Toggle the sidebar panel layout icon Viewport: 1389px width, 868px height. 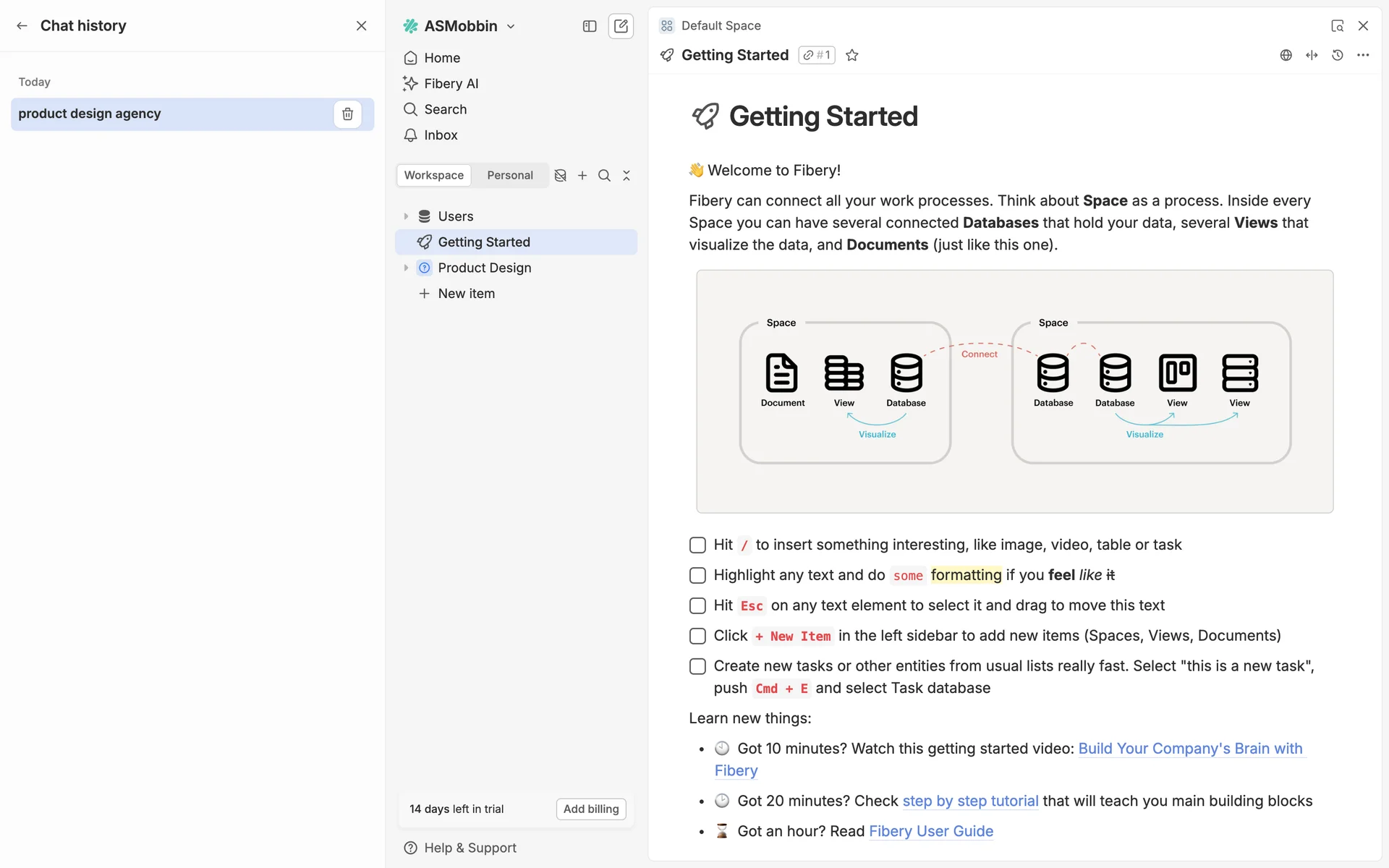tap(590, 26)
